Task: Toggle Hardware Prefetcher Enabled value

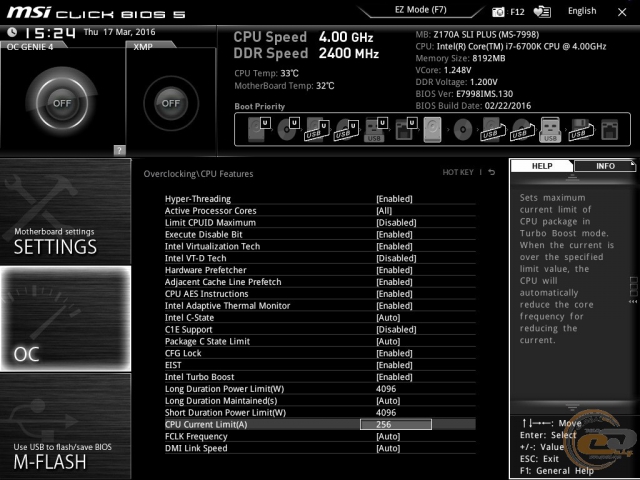Action: [x=394, y=270]
